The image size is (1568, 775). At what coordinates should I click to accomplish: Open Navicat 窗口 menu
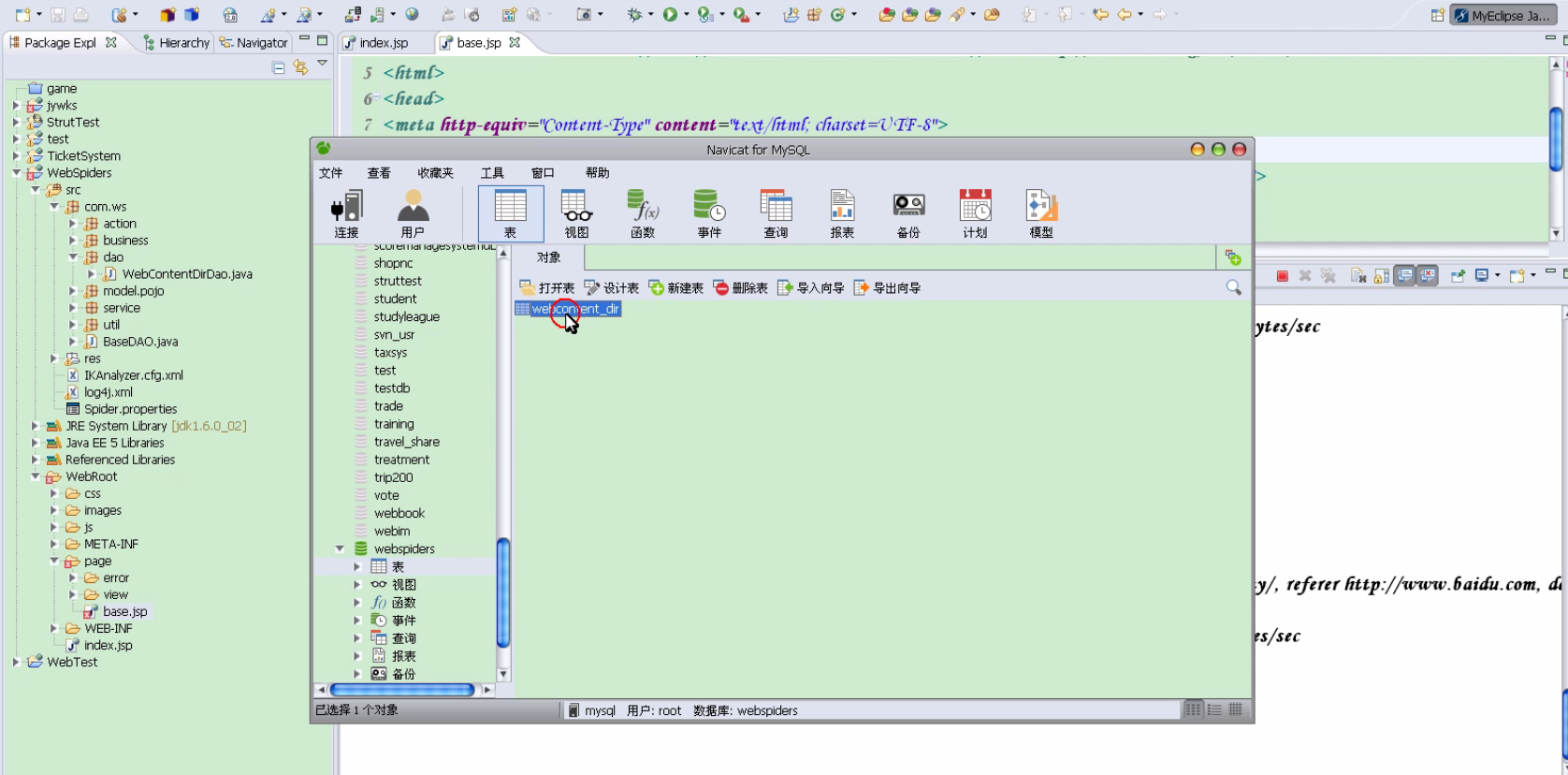coord(543,173)
